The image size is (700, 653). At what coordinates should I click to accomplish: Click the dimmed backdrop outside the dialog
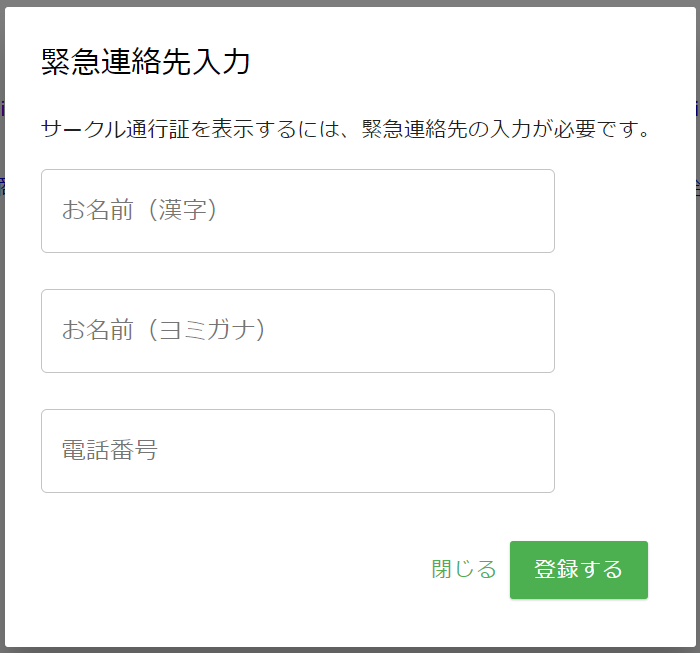pyautogui.click(x=2, y=312)
